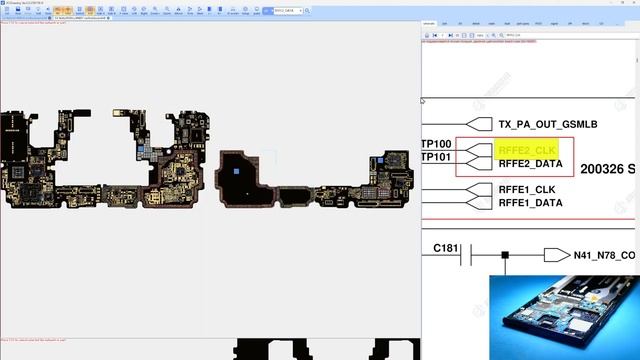Viewport: 640px width, 360px height.
Task: Click the blue pad on the left-hand board
Action: click(141, 149)
